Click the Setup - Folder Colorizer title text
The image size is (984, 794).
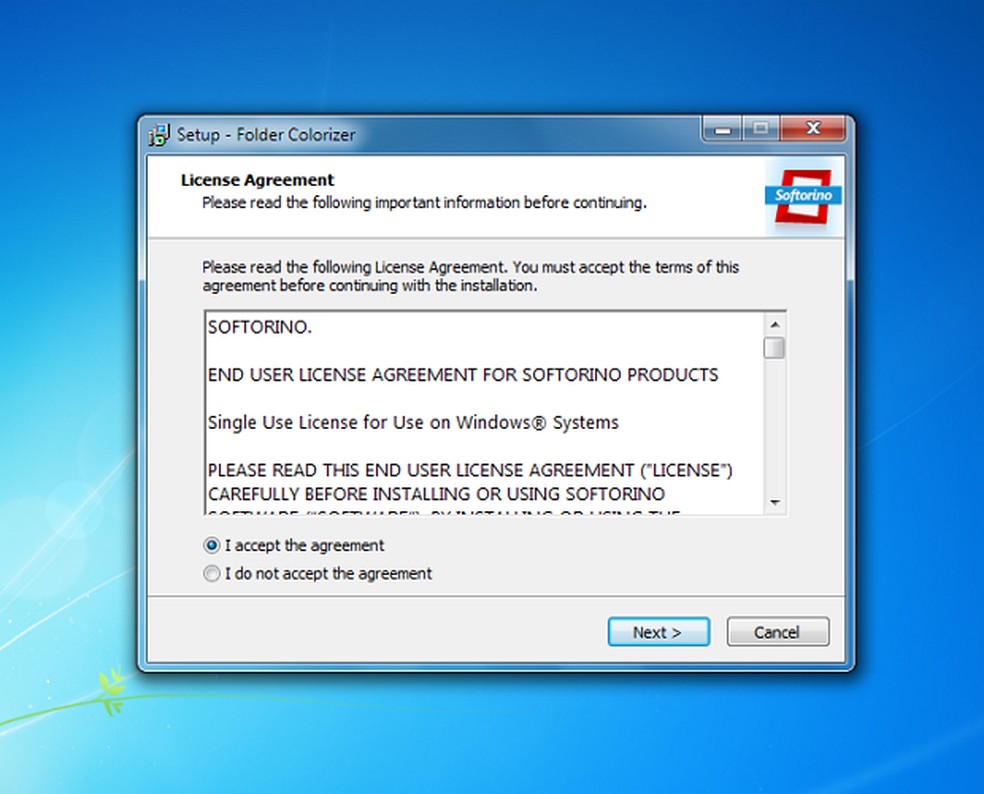click(x=266, y=135)
